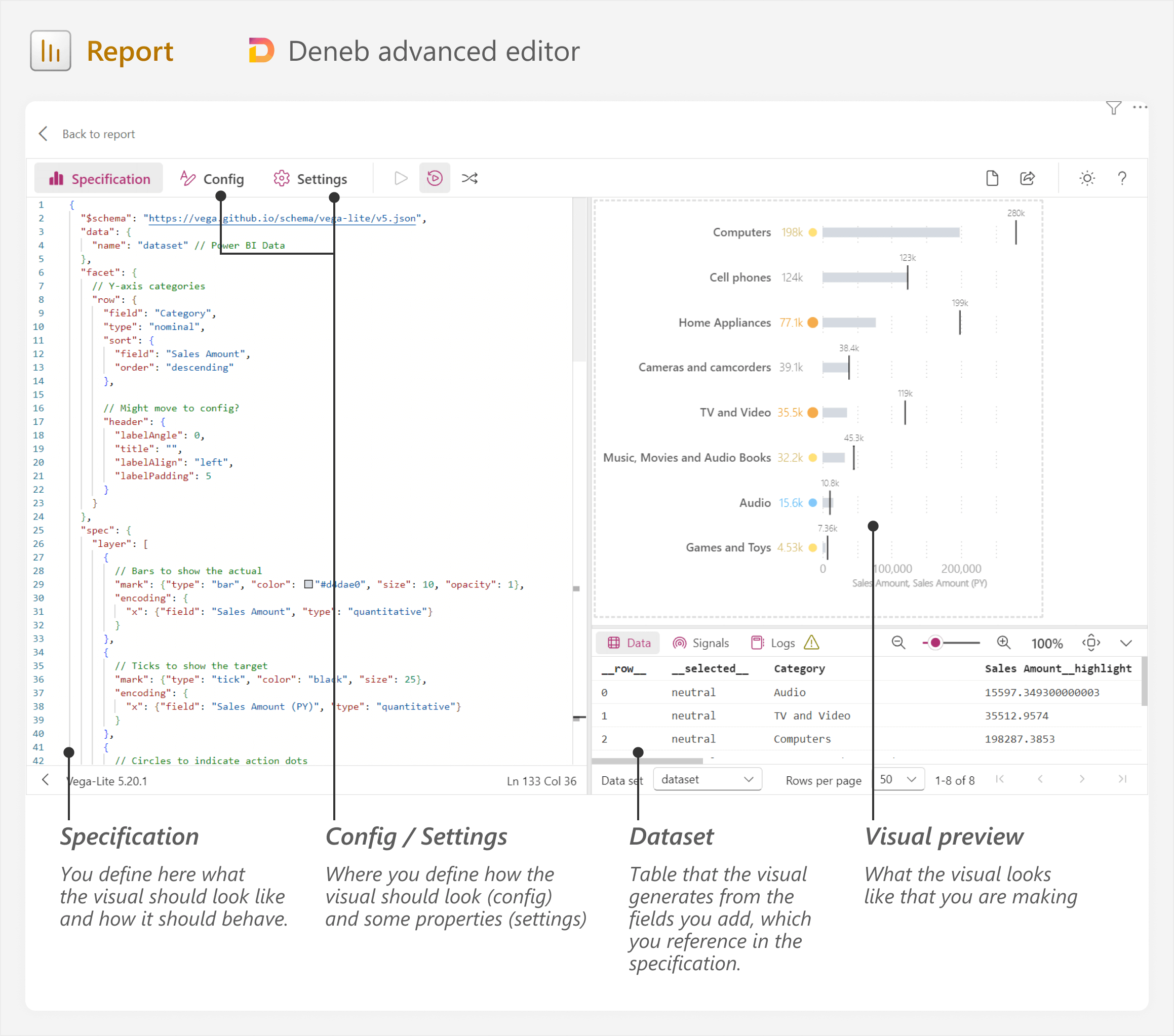This screenshot has width=1174, height=1036.
Task: Go to last page of data
Action: (x=1122, y=779)
